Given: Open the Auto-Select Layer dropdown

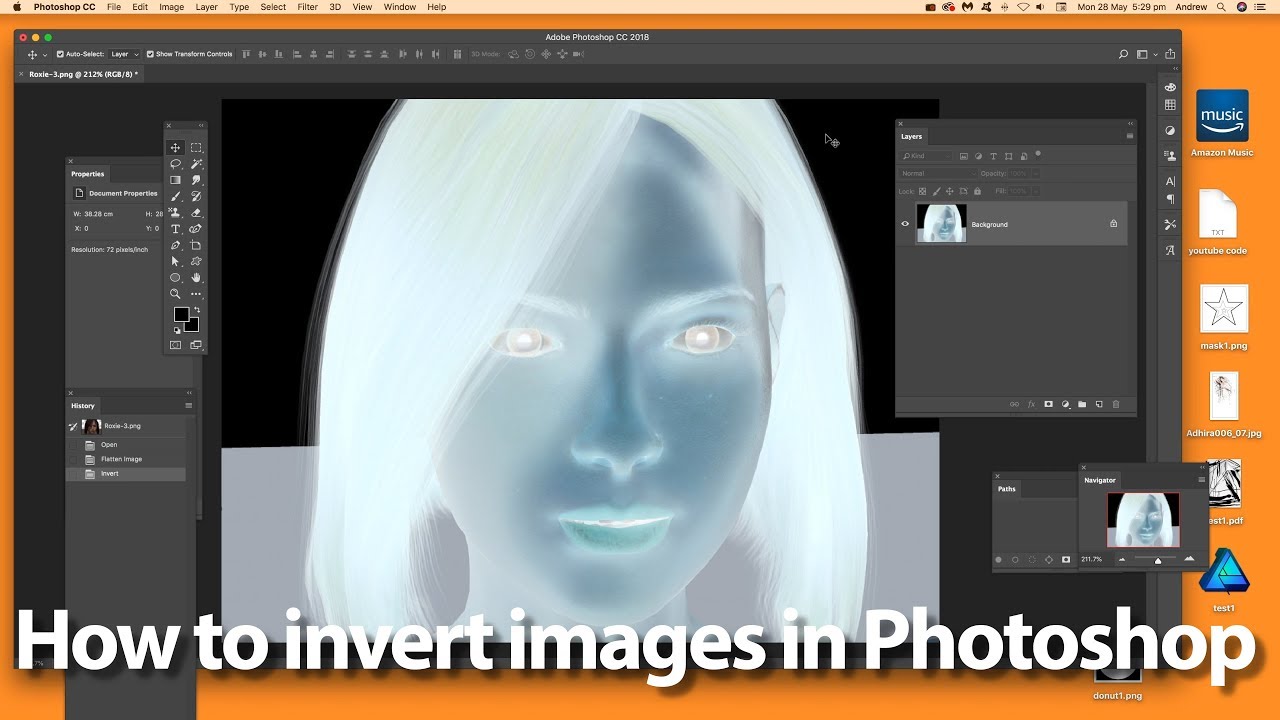Looking at the screenshot, I should point(125,54).
